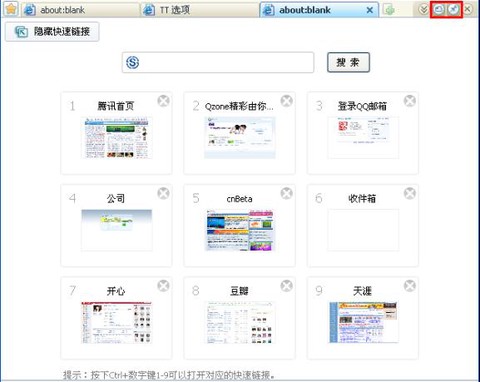Open the Qzone quick link thumbnail
Image resolution: width=480 pixels, height=382 pixels.
click(240, 137)
